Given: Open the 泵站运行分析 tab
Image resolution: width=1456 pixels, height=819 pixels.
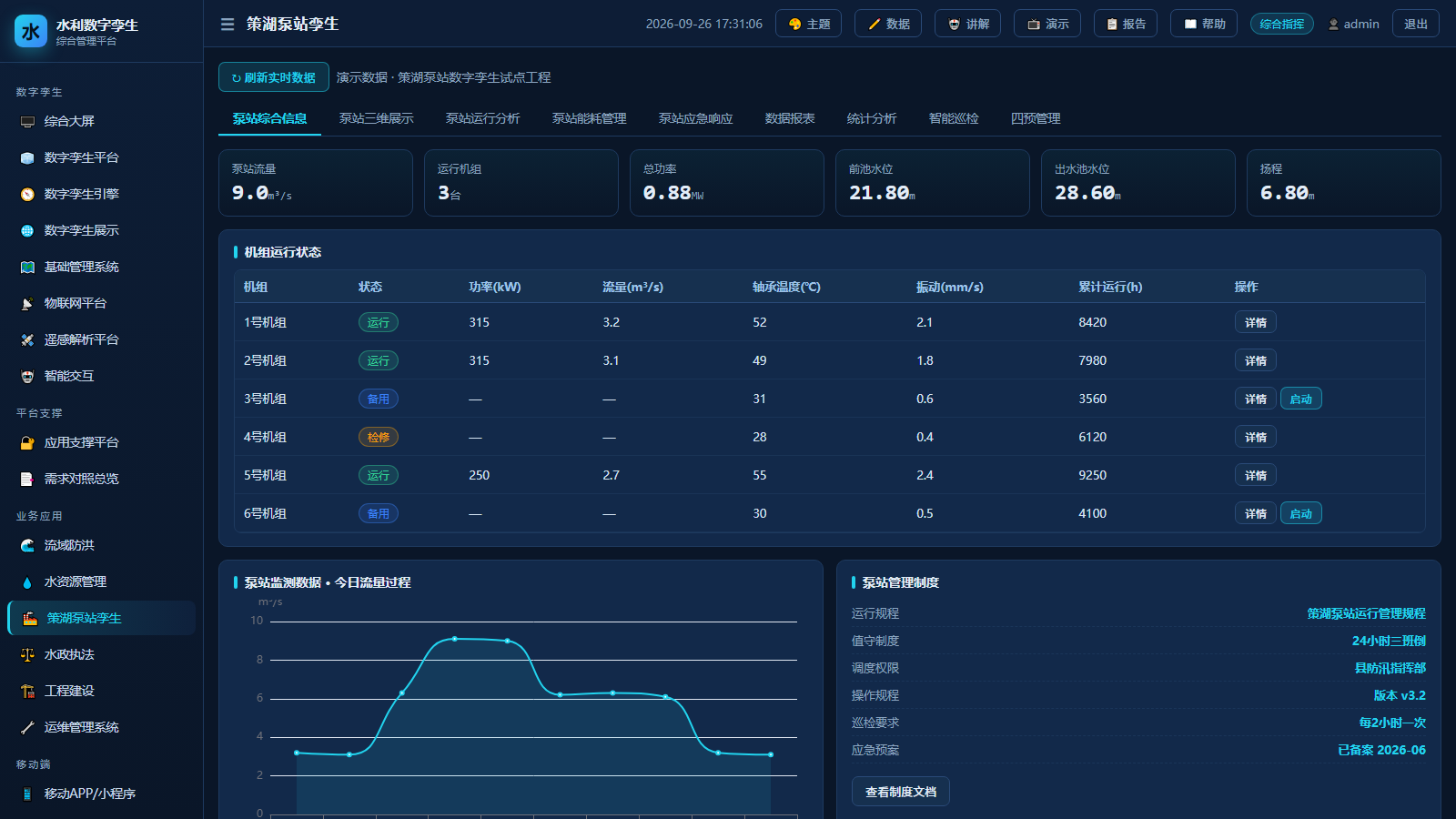Looking at the screenshot, I should click(x=483, y=118).
